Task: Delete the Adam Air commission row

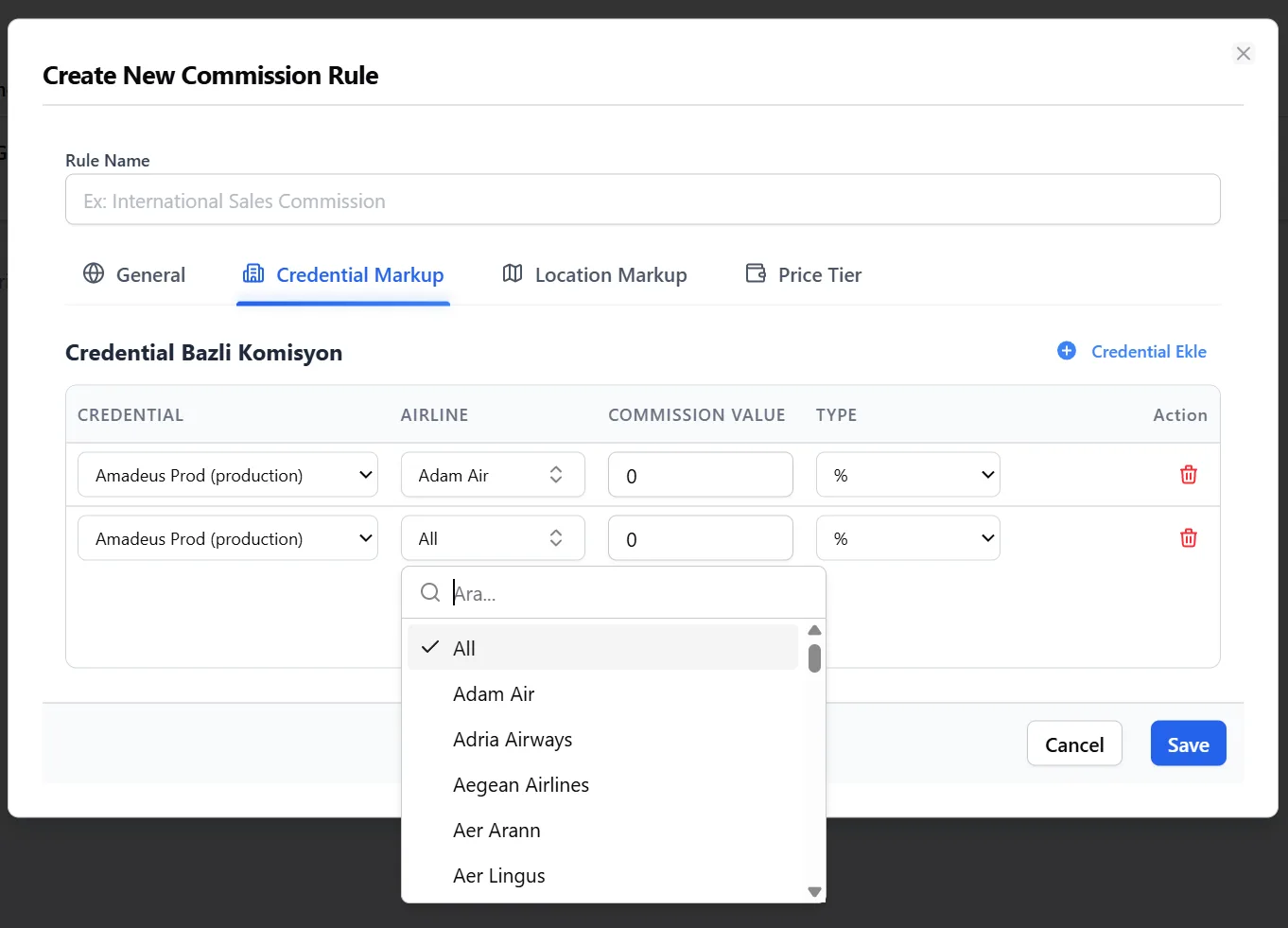Action: pos(1188,475)
